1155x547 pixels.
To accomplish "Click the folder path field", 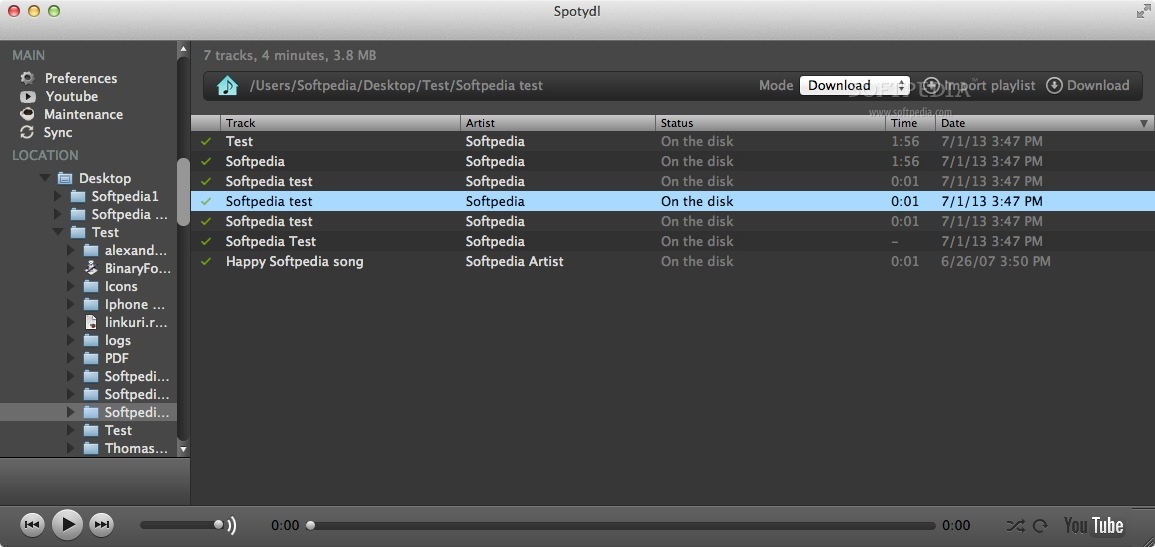I will [x=396, y=85].
